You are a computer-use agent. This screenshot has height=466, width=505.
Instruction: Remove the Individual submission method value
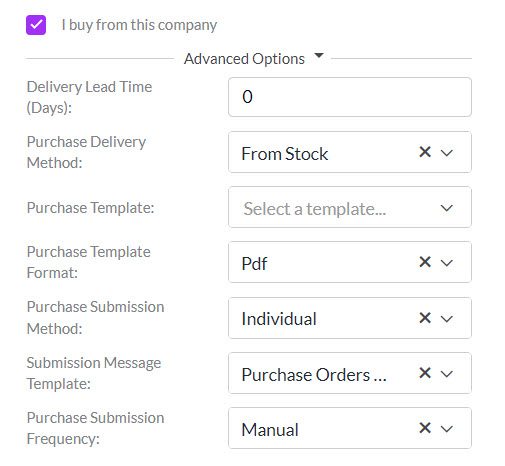pyautogui.click(x=425, y=318)
